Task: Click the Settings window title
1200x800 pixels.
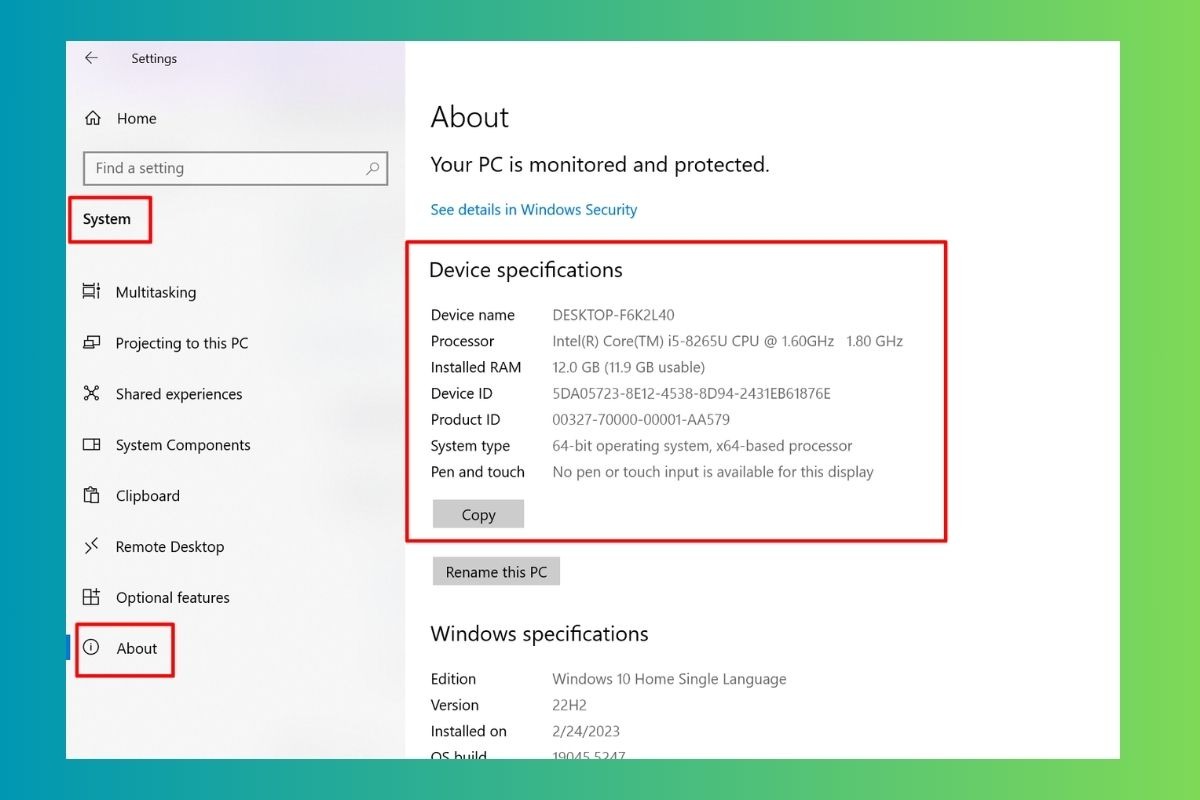Action: [154, 59]
